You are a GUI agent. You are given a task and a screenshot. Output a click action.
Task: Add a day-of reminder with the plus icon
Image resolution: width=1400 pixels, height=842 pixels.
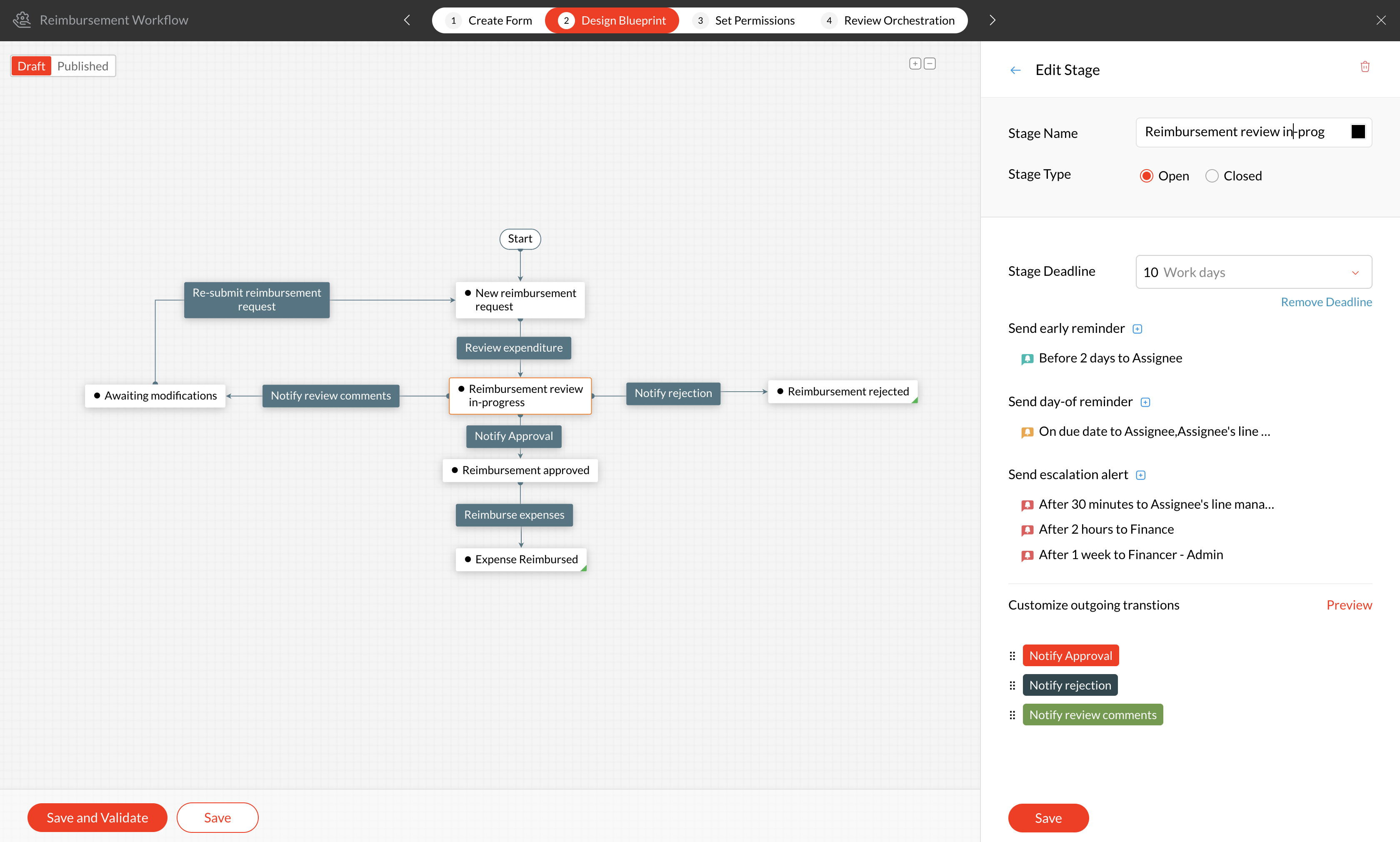click(x=1145, y=402)
